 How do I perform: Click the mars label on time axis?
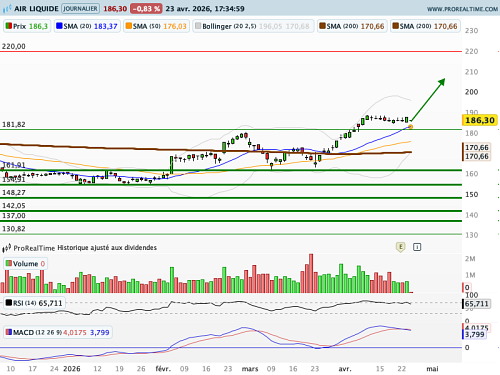tap(250, 369)
